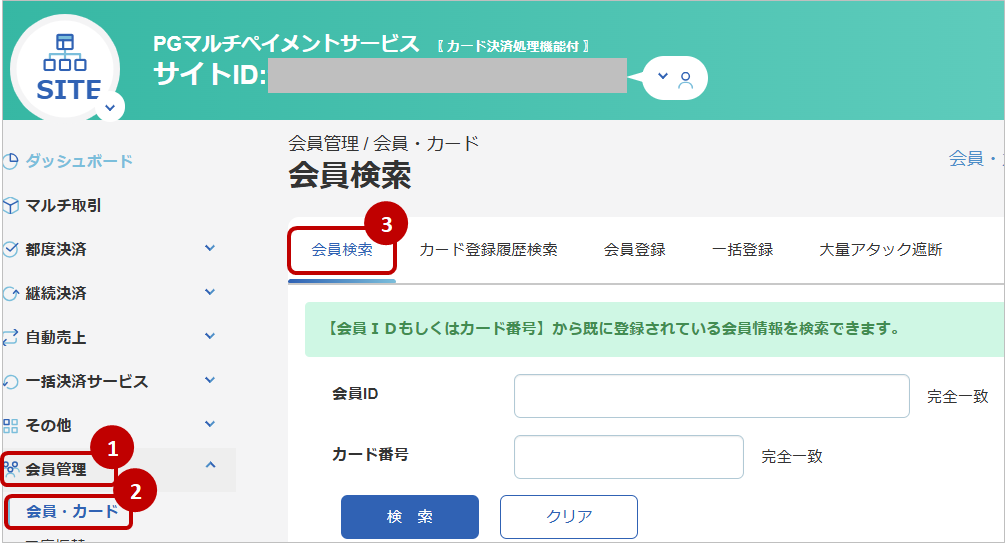
Task: Switch to the 会員登録 tab
Action: [x=635, y=250]
